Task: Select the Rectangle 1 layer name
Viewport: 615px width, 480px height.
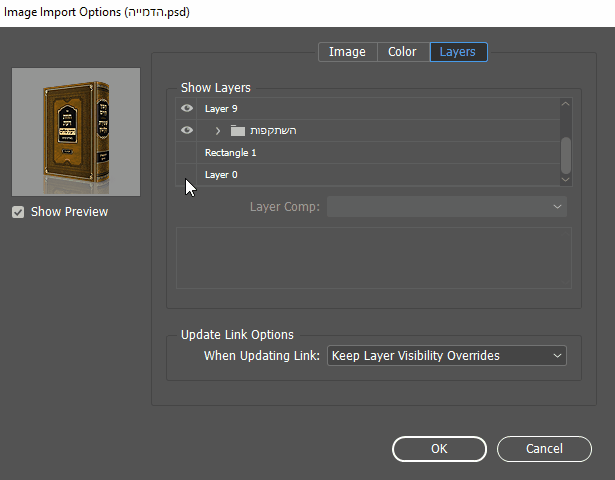Action: (x=230, y=153)
